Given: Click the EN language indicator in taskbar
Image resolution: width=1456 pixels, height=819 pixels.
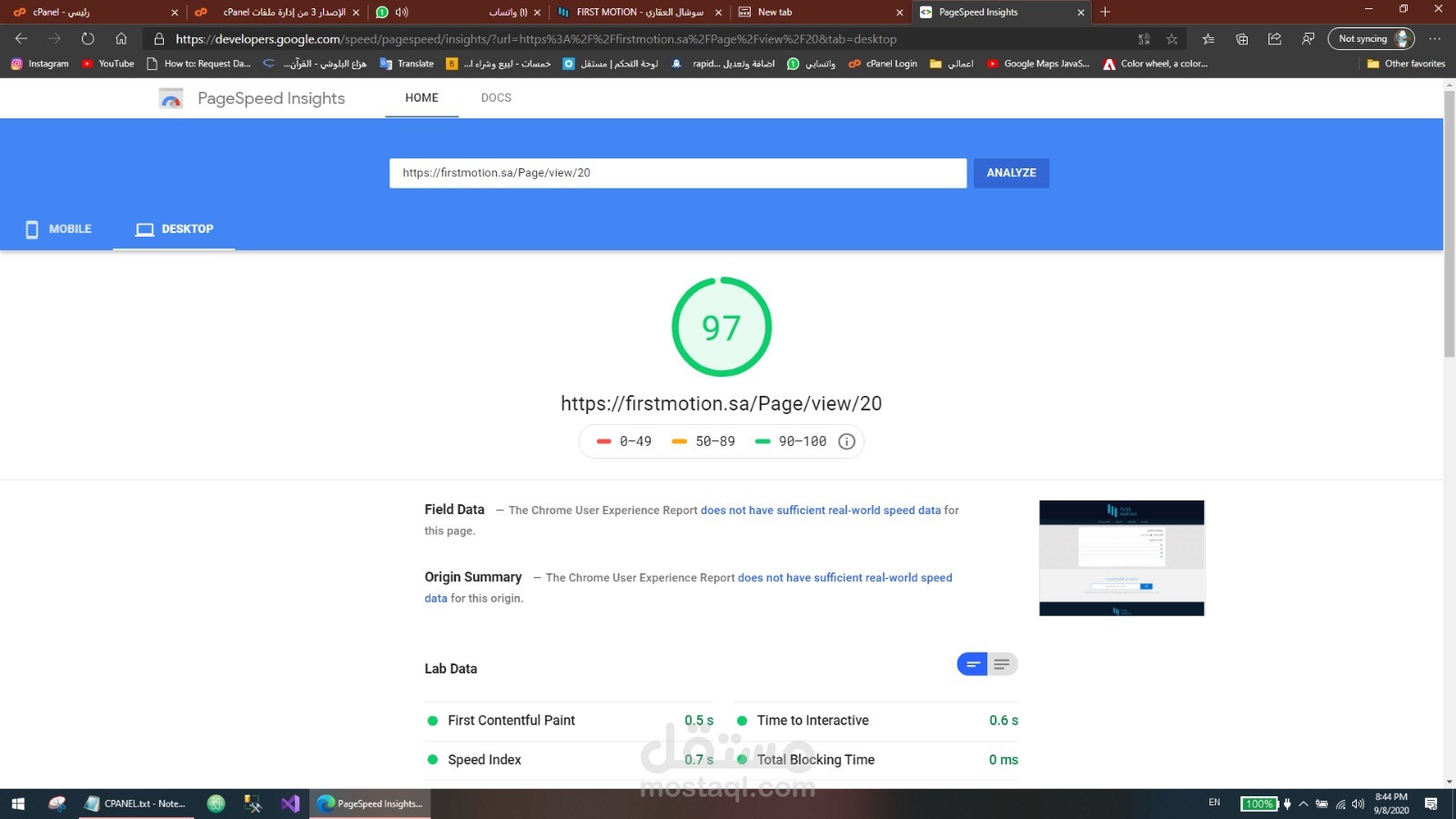Looking at the screenshot, I should coord(1214,803).
